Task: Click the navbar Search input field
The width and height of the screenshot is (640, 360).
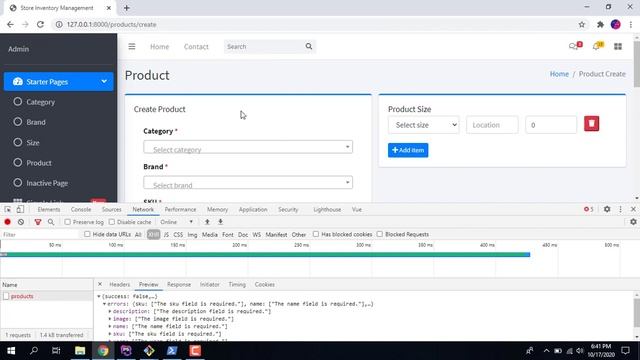Action: [264, 47]
